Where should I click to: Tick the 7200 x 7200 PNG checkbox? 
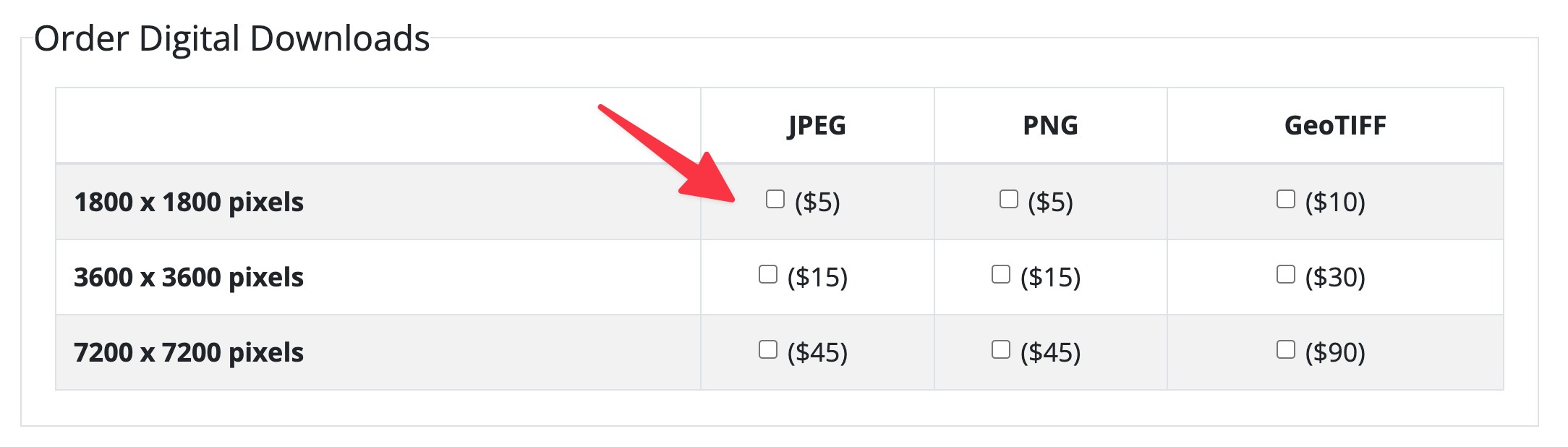1000,349
